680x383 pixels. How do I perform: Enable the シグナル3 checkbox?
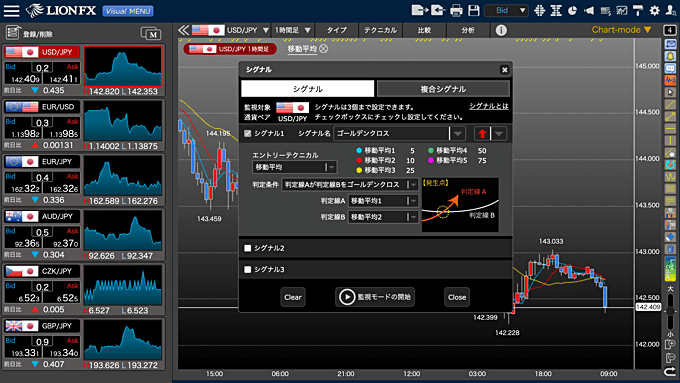point(248,269)
